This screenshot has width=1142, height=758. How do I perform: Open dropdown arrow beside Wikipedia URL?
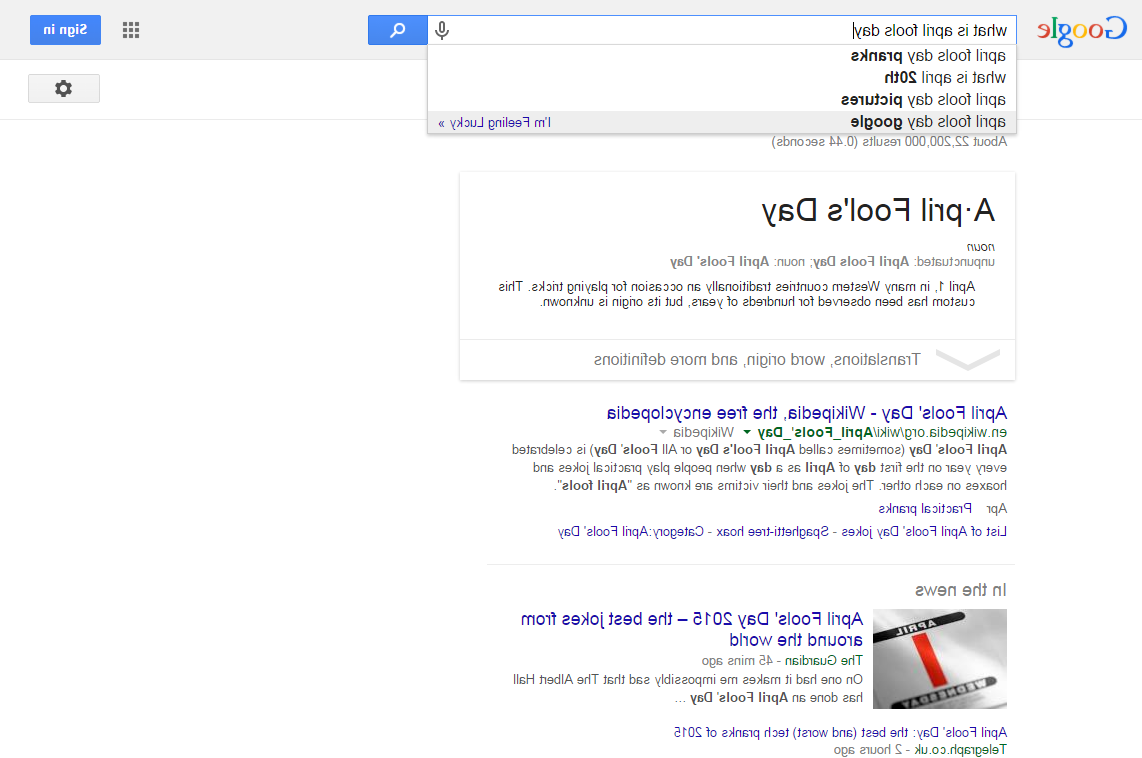[747, 433]
